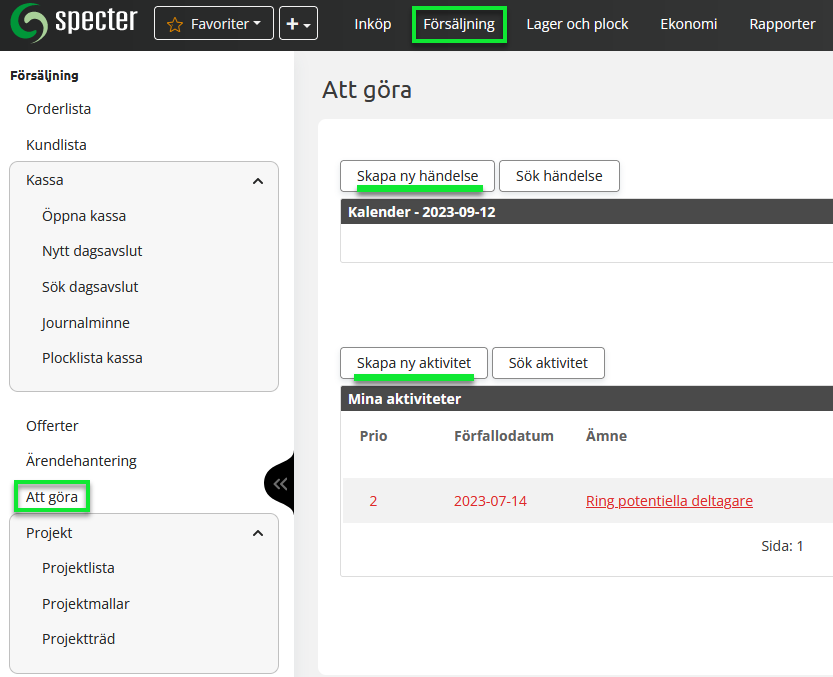Open Ring potentiella deltagare activity link
The width and height of the screenshot is (833, 677).
(x=669, y=501)
